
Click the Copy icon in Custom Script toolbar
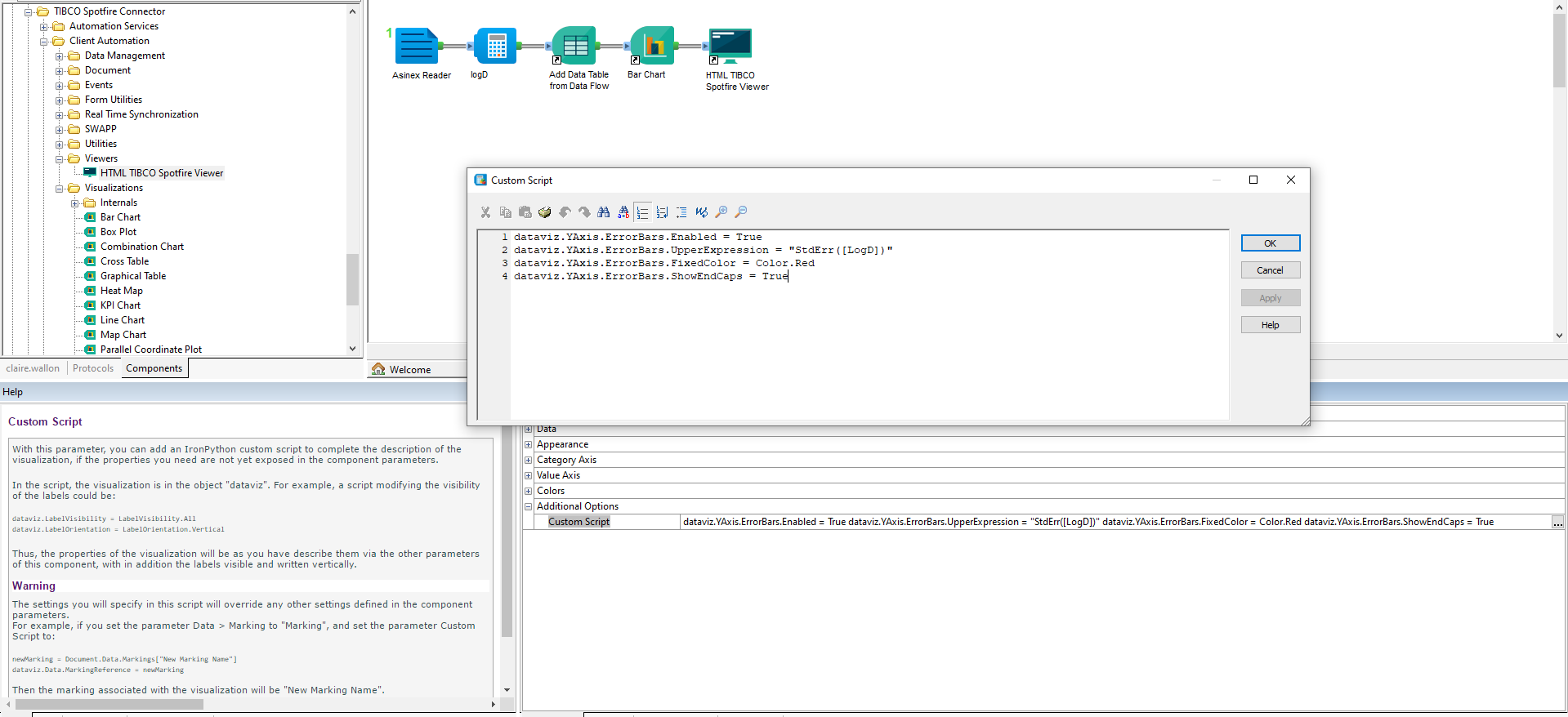[505, 212]
